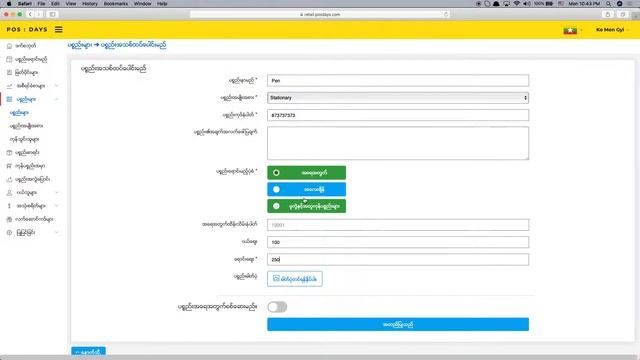The image size is (640, 360).
Task: Click the wide blue submit button
Action: (x=398, y=324)
